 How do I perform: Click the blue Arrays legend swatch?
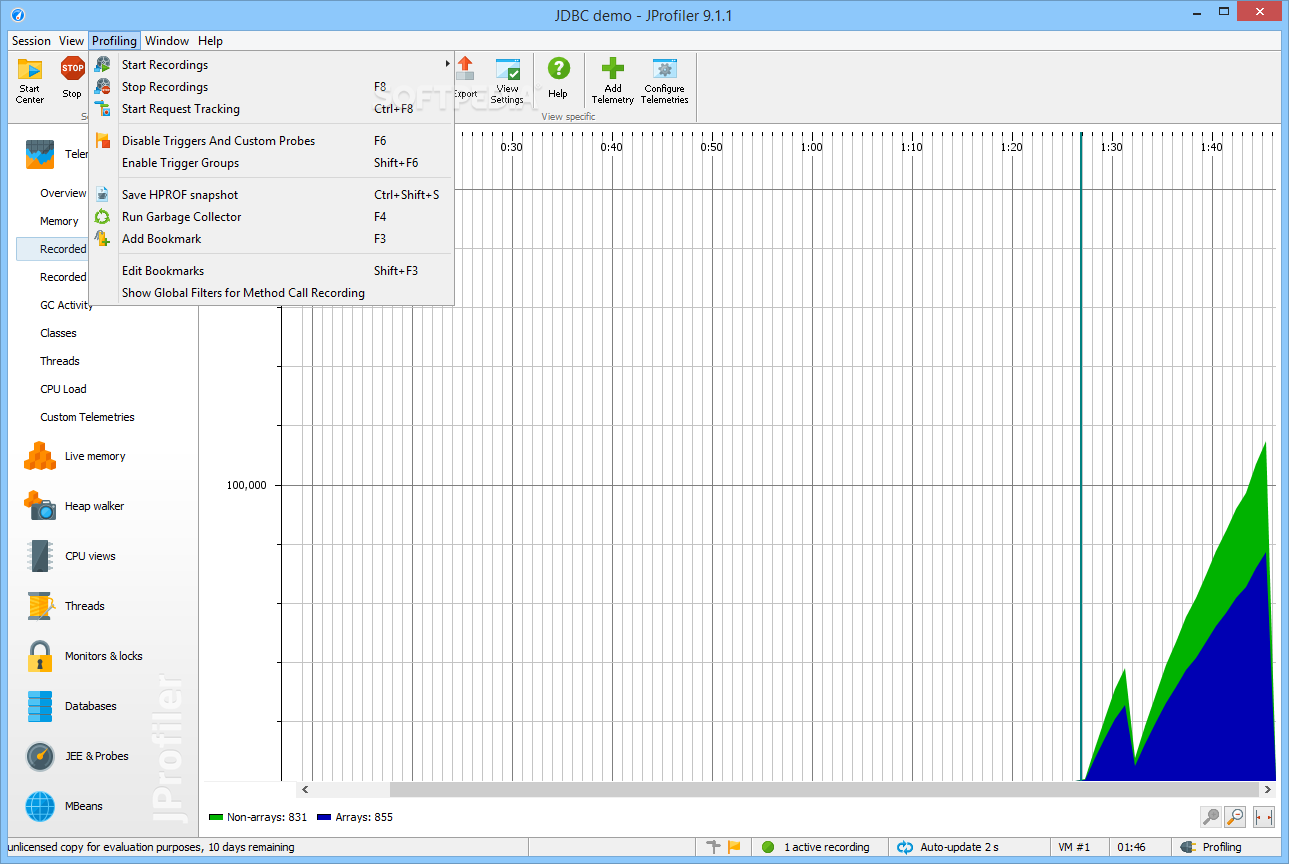click(324, 817)
